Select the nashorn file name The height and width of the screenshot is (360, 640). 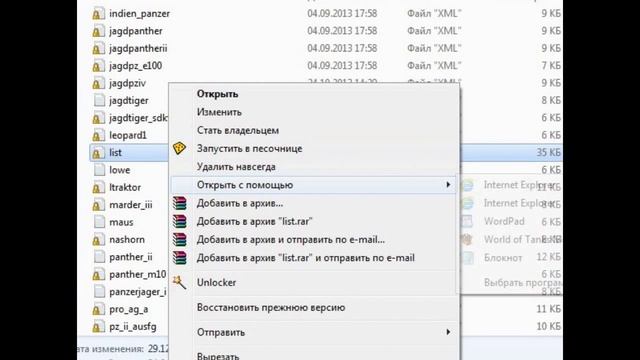coord(127,240)
